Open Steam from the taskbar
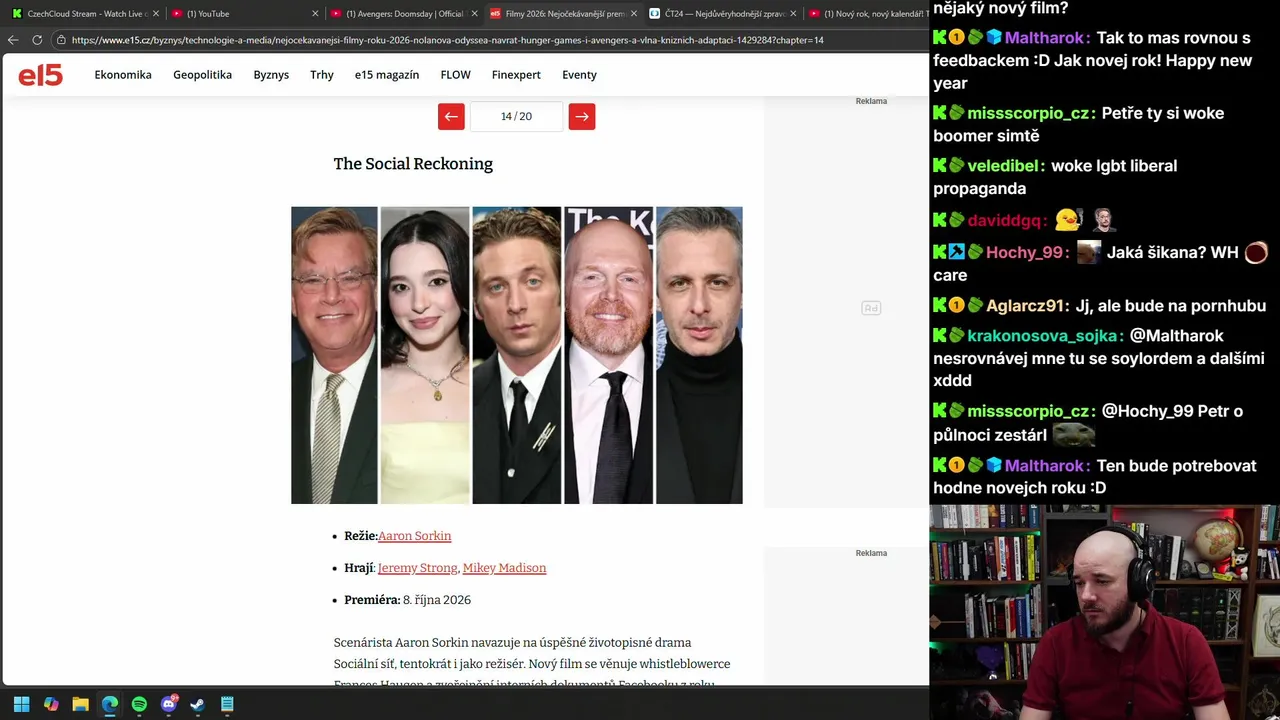This screenshot has height=720, width=1280. (x=198, y=704)
